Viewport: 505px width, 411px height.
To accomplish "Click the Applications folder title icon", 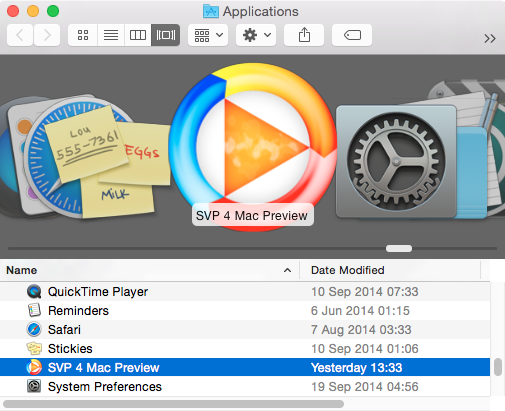I will pyautogui.click(x=211, y=11).
